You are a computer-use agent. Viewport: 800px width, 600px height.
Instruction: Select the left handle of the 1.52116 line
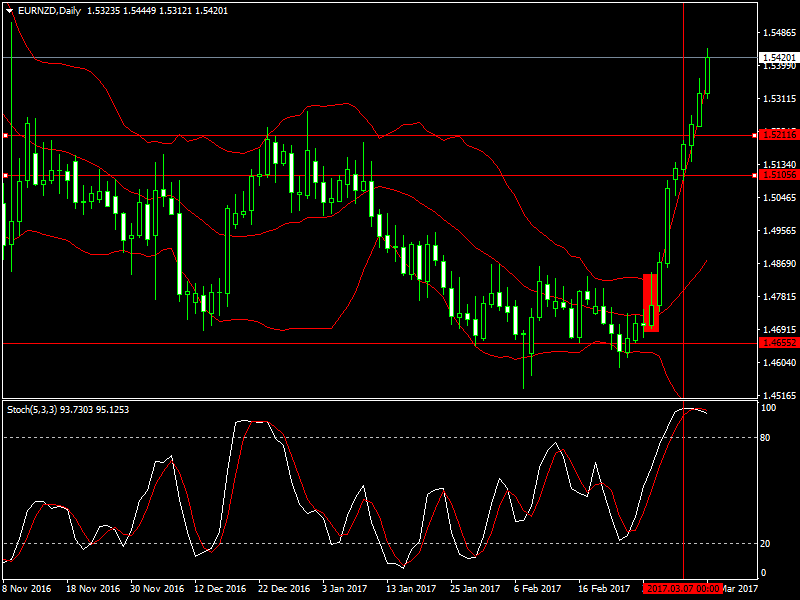coord(6,136)
